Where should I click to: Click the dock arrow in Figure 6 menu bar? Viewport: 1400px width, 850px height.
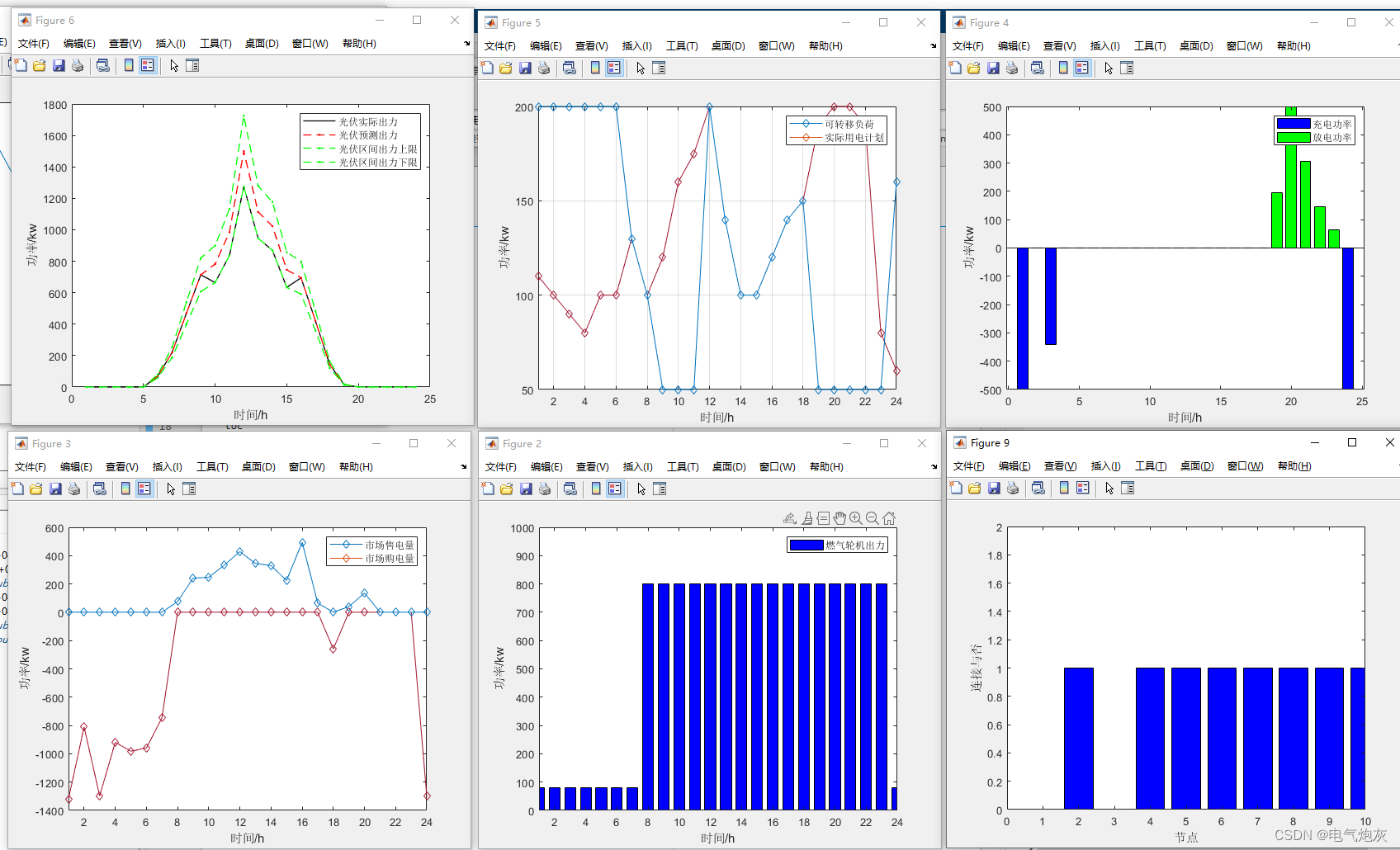click(467, 44)
